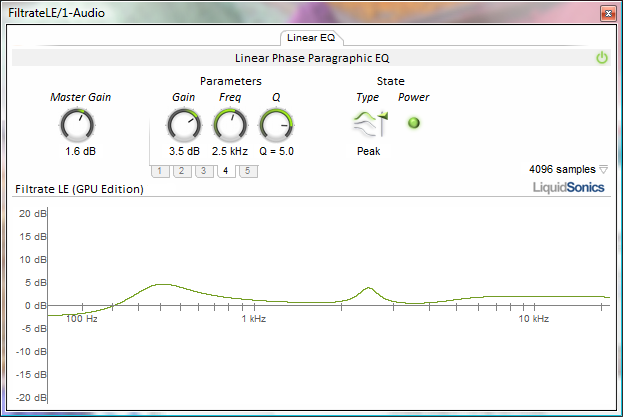This screenshot has height=417, width=623.
Task: Choose the active EQ band 4
Action: tap(225, 171)
